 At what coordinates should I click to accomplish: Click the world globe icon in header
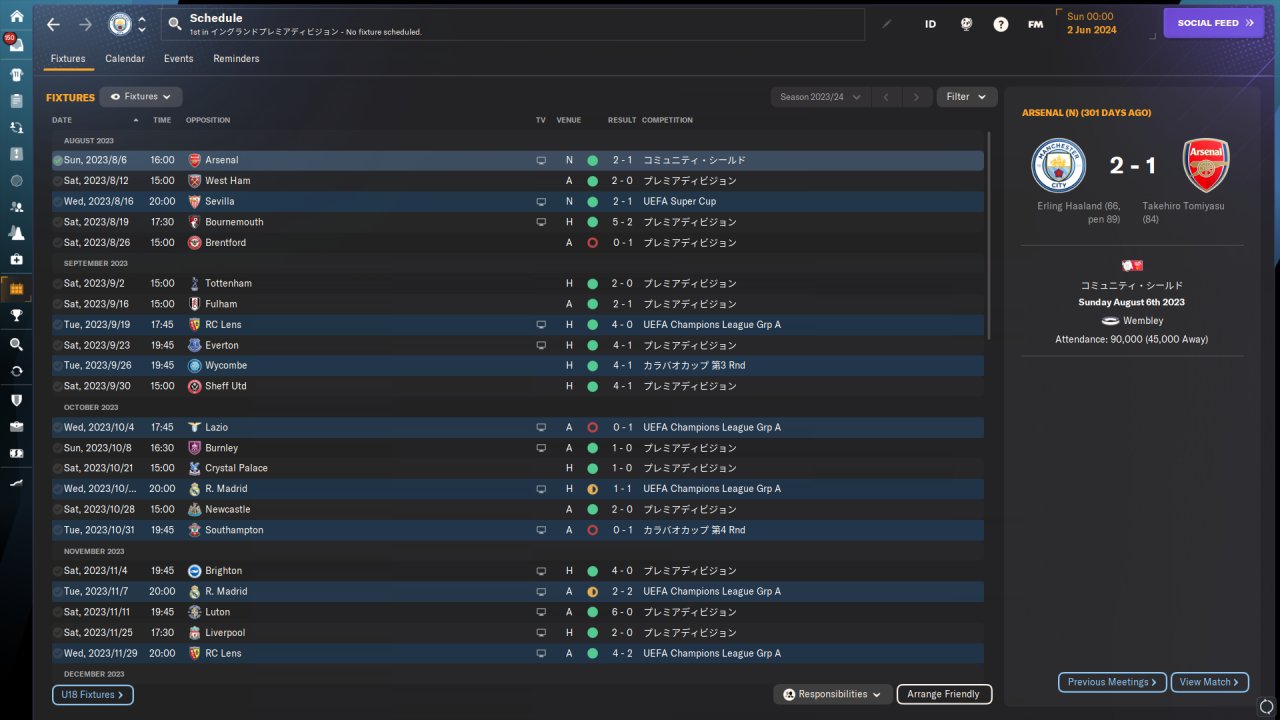point(966,24)
